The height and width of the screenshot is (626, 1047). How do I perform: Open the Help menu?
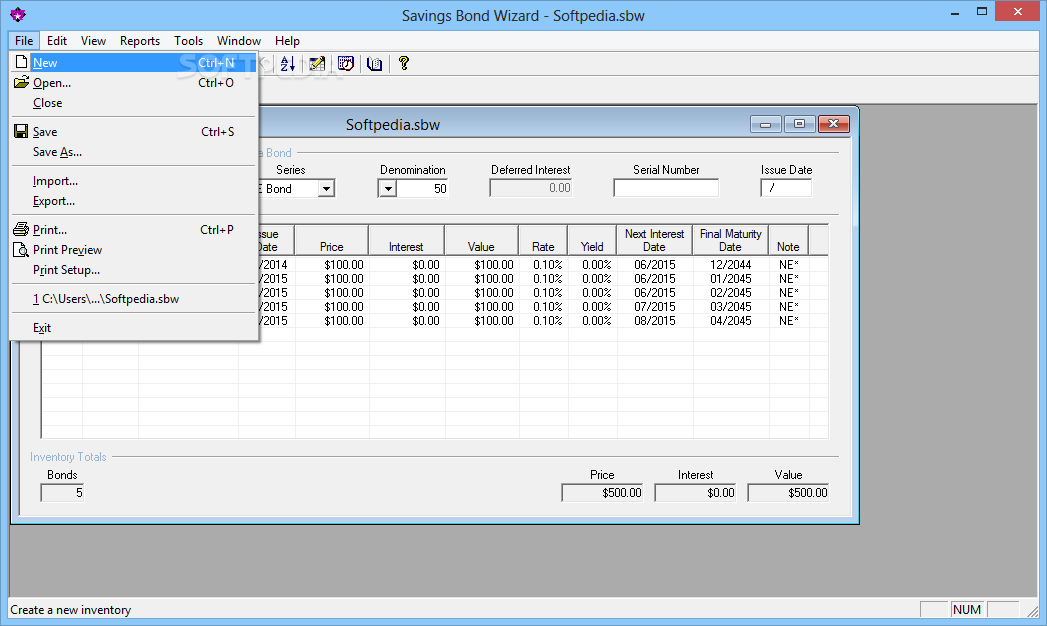coord(287,41)
